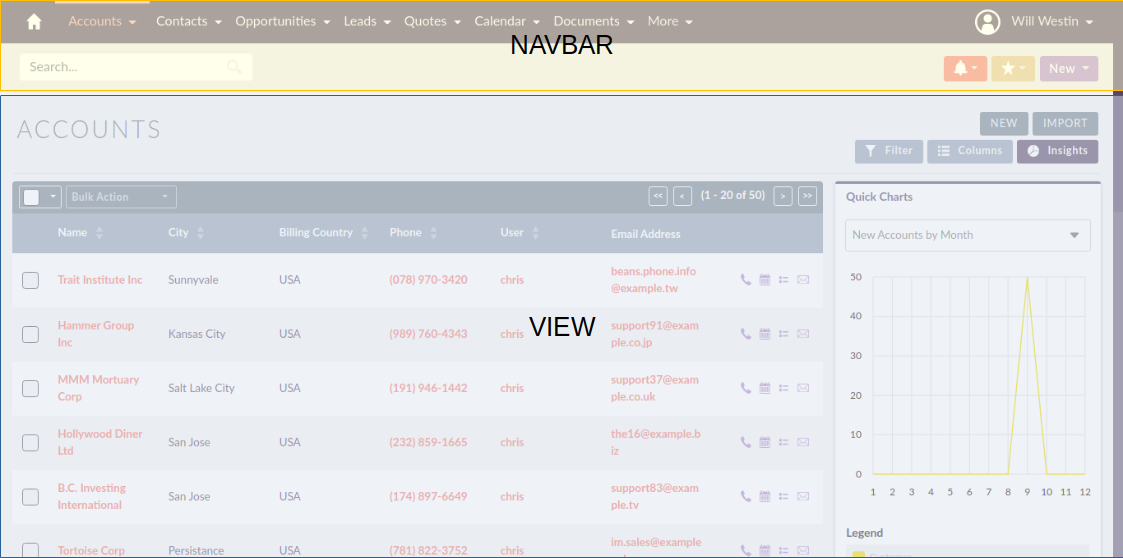
Task: Create task for B.C. Investing International
Action: 784,496
